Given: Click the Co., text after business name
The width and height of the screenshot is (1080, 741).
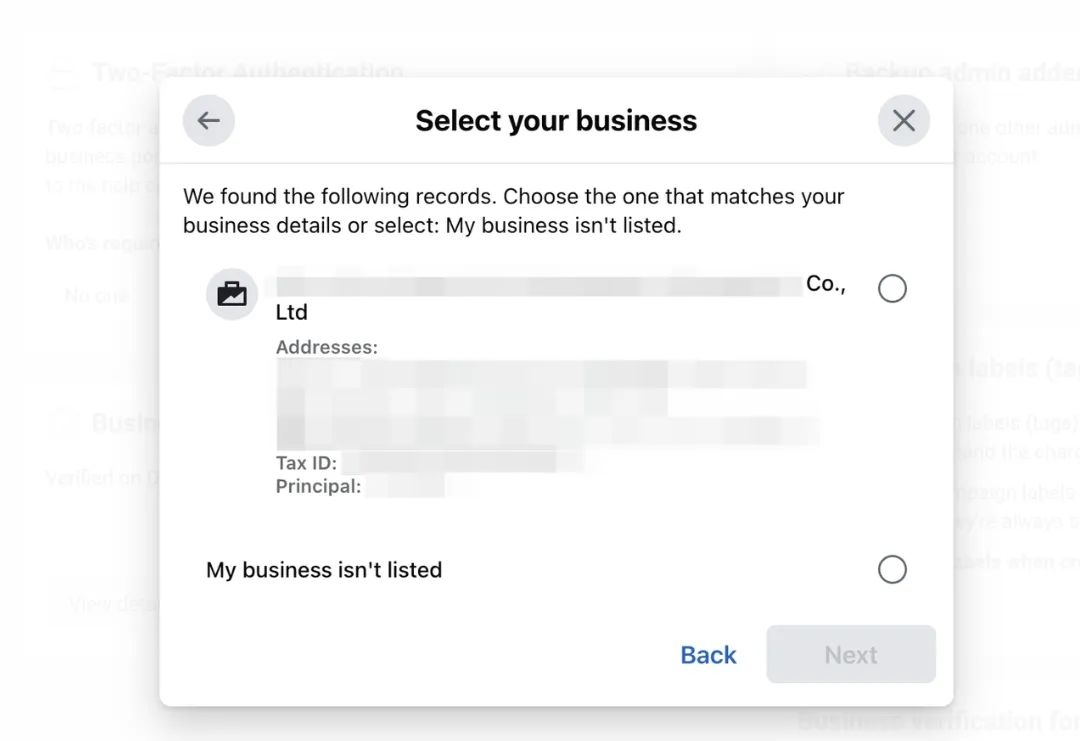Looking at the screenshot, I should click(826, 284).
